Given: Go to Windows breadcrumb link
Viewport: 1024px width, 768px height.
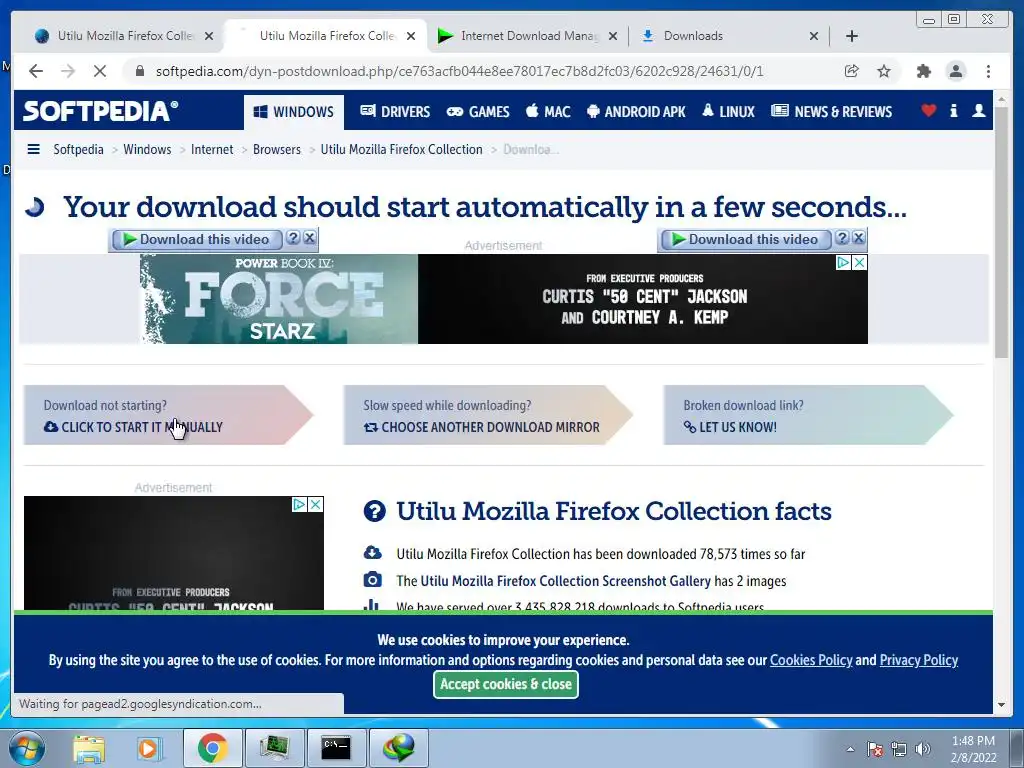Looking at the screenshot, I should pos(147,150).
